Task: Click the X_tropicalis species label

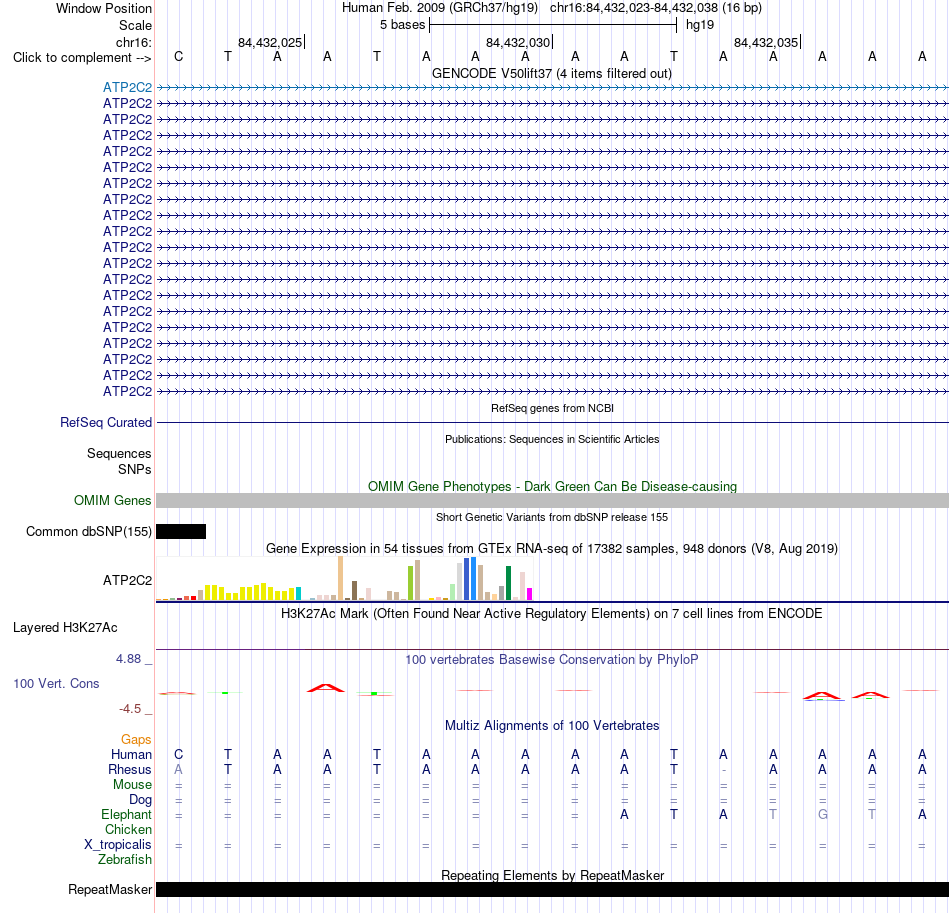Action: point(118,845)
